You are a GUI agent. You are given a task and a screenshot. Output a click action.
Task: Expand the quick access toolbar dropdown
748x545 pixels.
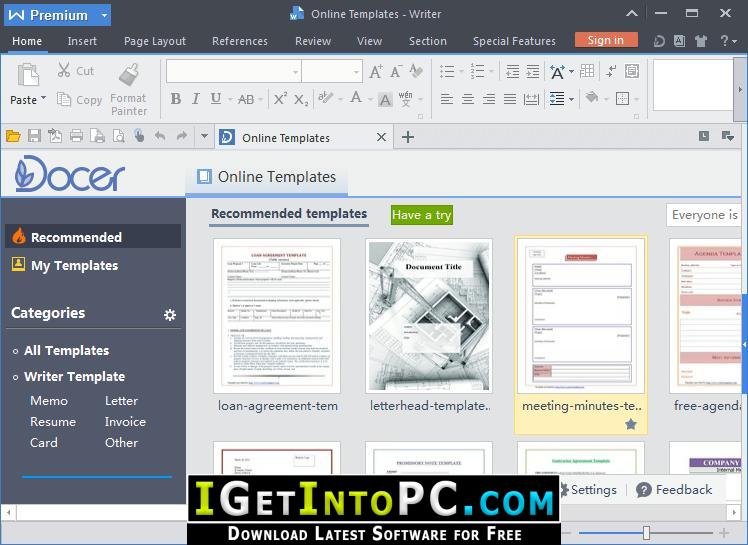point(204,136)
